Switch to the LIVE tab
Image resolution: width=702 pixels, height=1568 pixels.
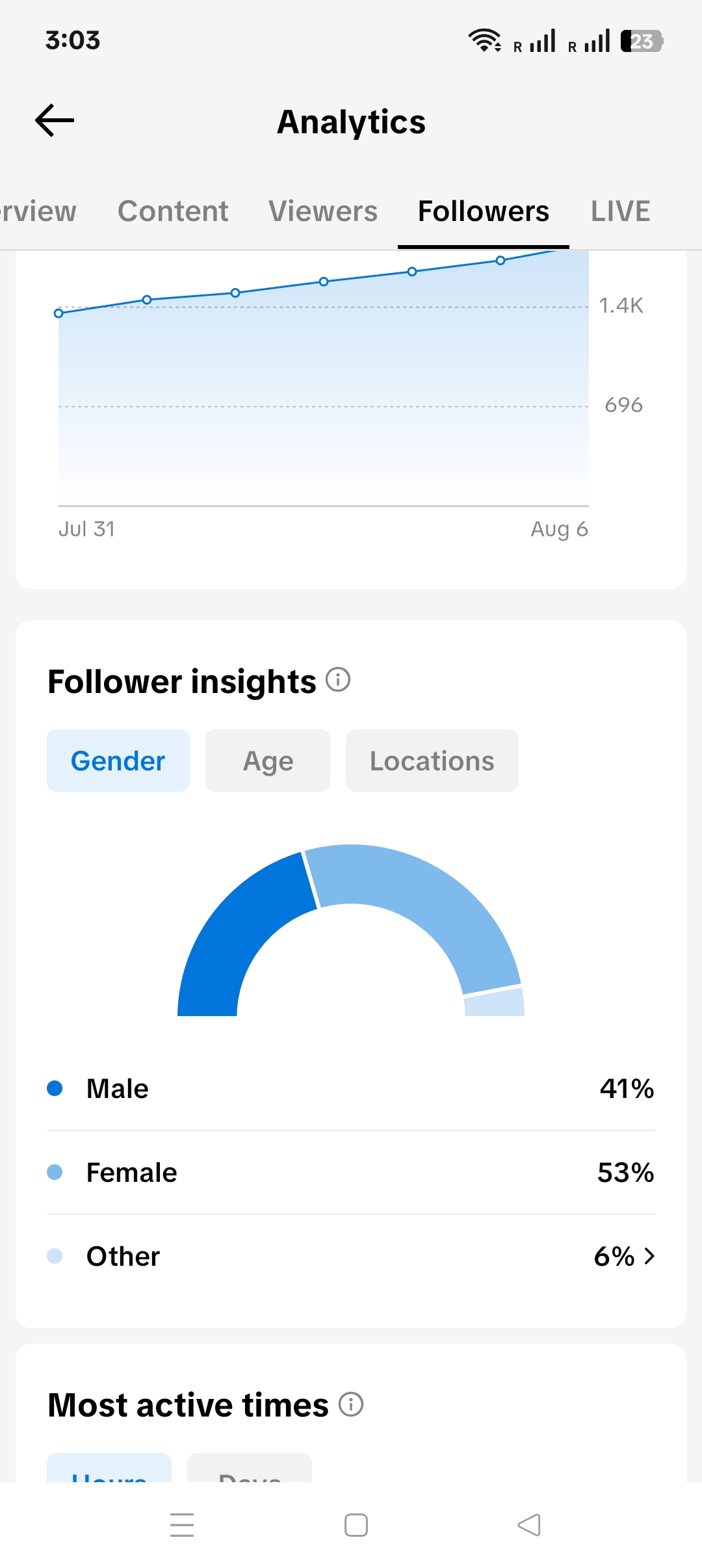click(x=621, y=211)
